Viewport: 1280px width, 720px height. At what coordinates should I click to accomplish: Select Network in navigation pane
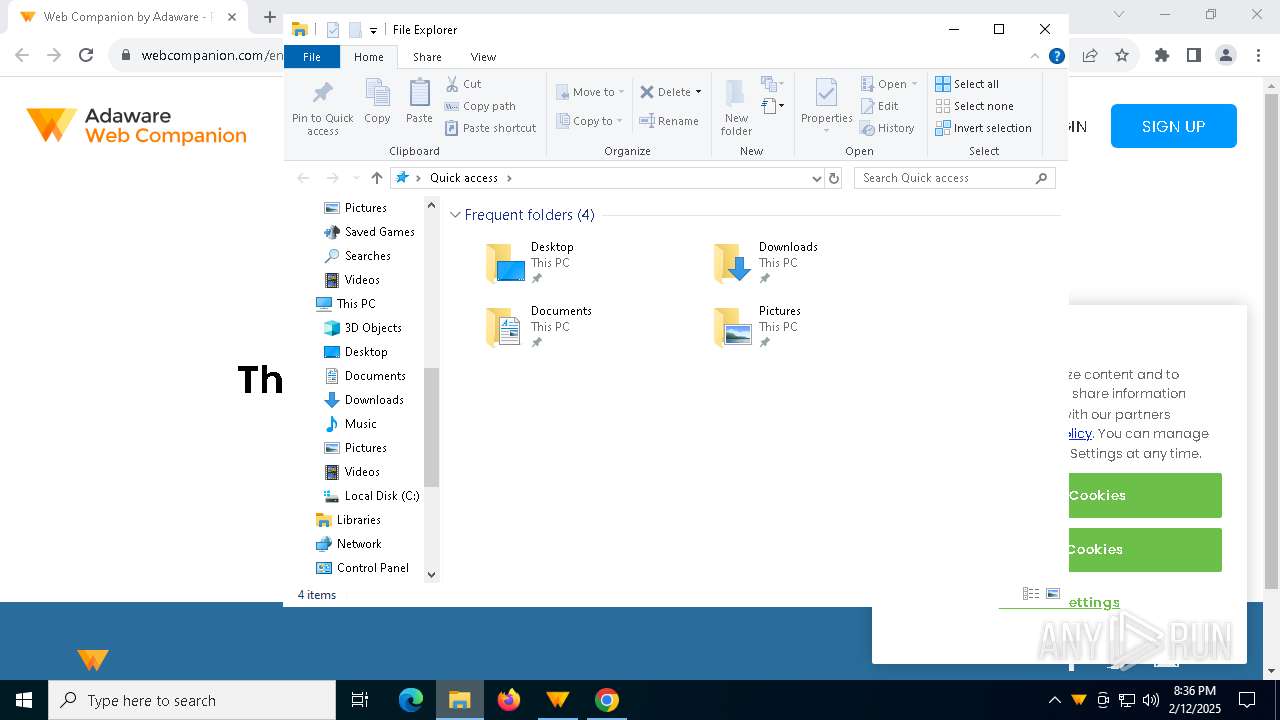(349, 544)
